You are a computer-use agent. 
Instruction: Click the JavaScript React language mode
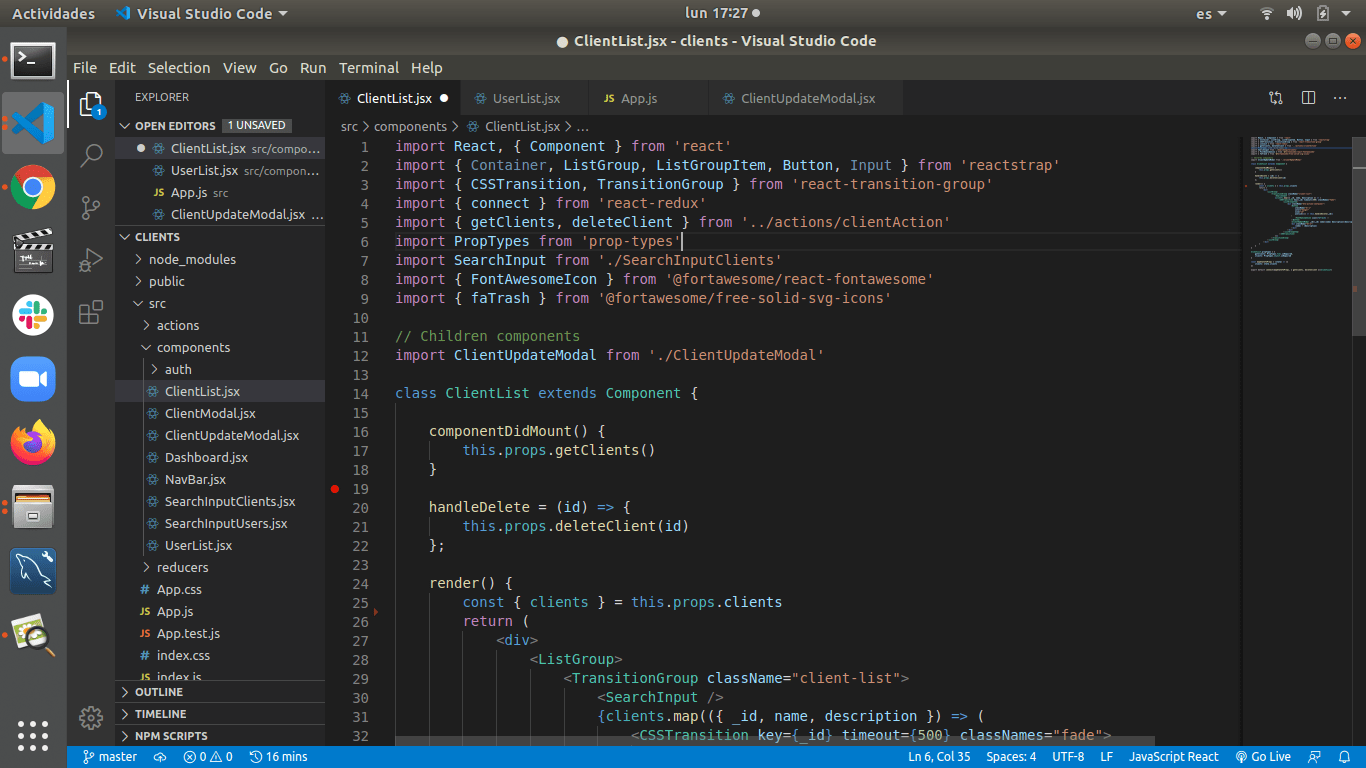pos(1173,757)
